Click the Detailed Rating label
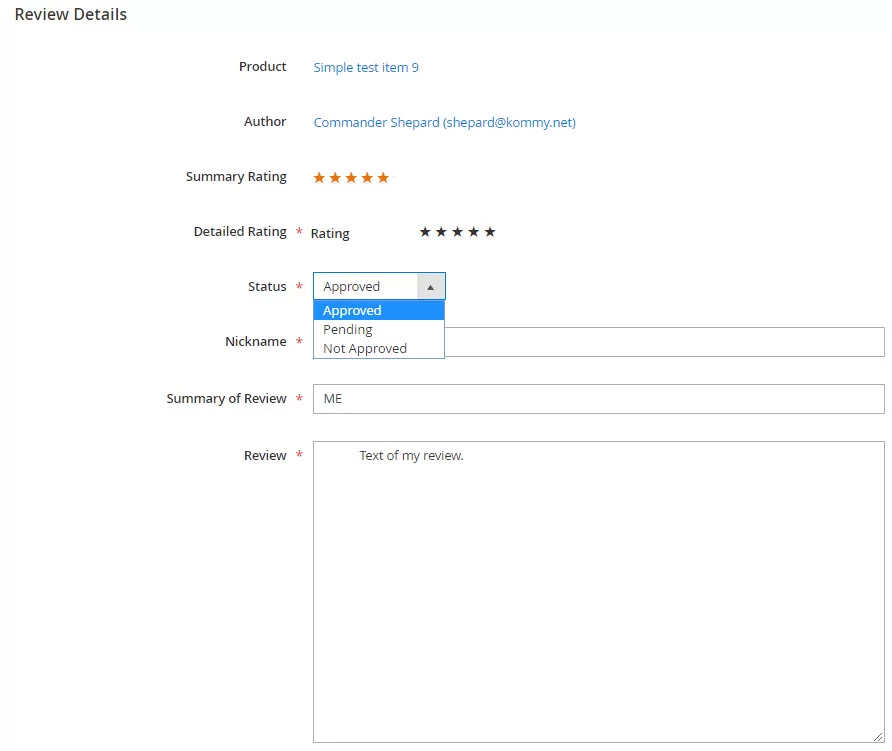Image resolution: width=892 pixels, height=751 pixels. 240,232
